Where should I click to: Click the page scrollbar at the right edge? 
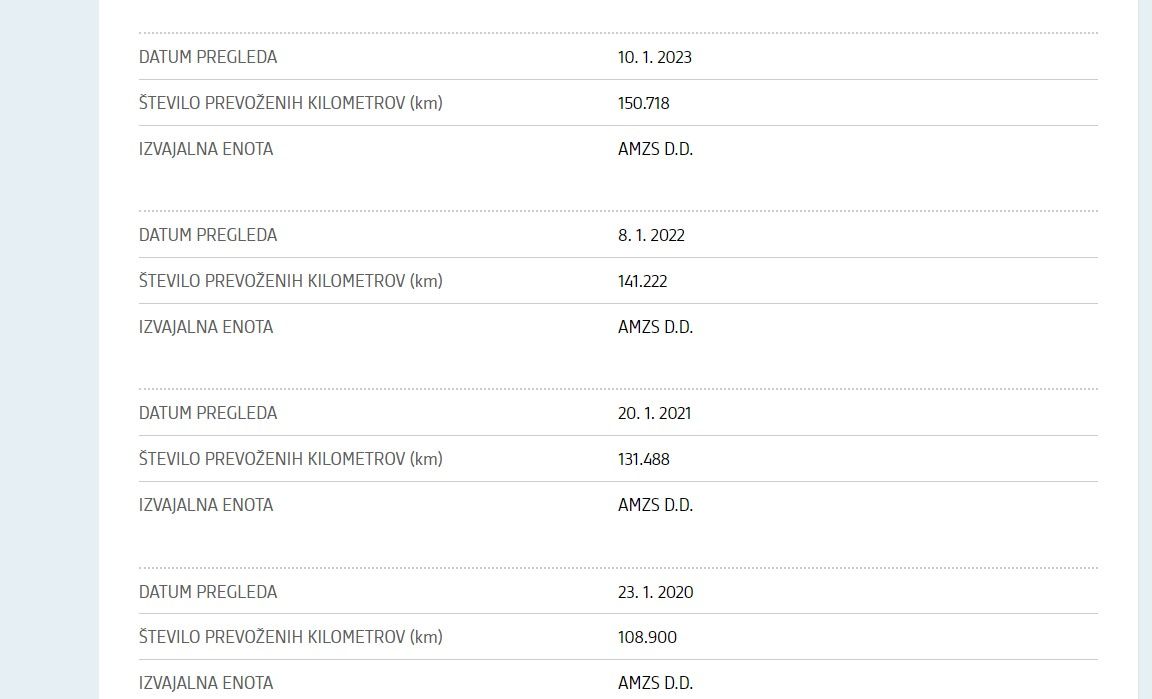tap(1145, 349)
